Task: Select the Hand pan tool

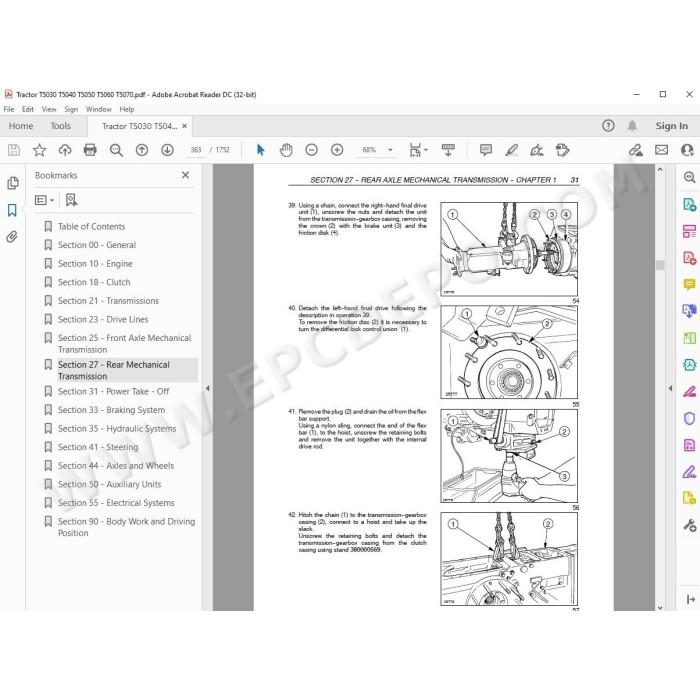Action: click(286, 150)
